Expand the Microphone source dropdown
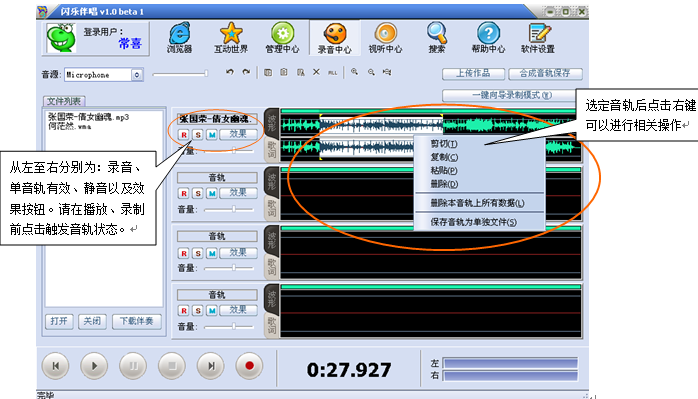 click(137, 75)
